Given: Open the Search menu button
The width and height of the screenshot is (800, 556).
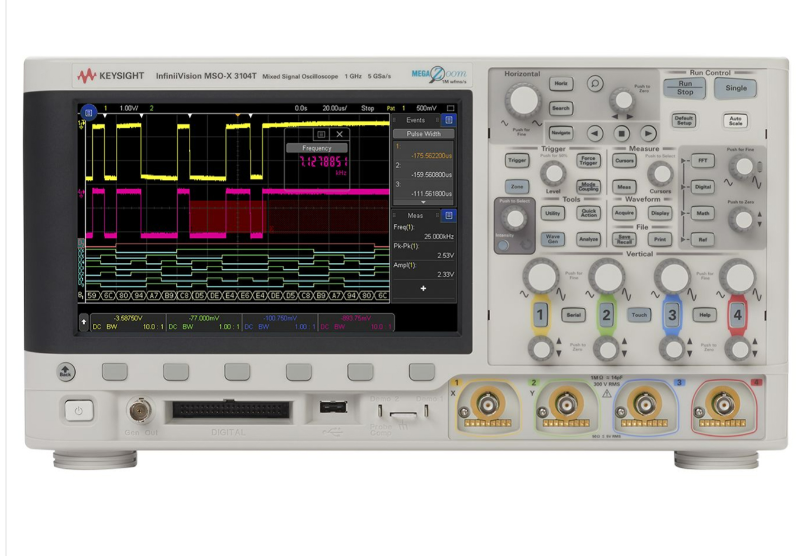Looking at the screenshot, I should click(x=561, y=108).
